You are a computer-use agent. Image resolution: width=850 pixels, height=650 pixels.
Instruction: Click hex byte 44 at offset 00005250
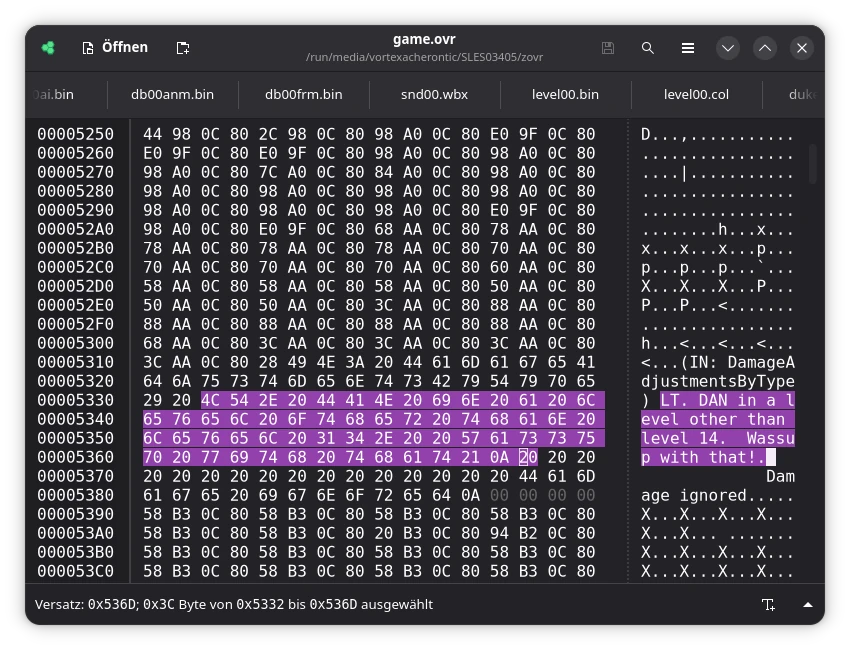coord(152,134)
